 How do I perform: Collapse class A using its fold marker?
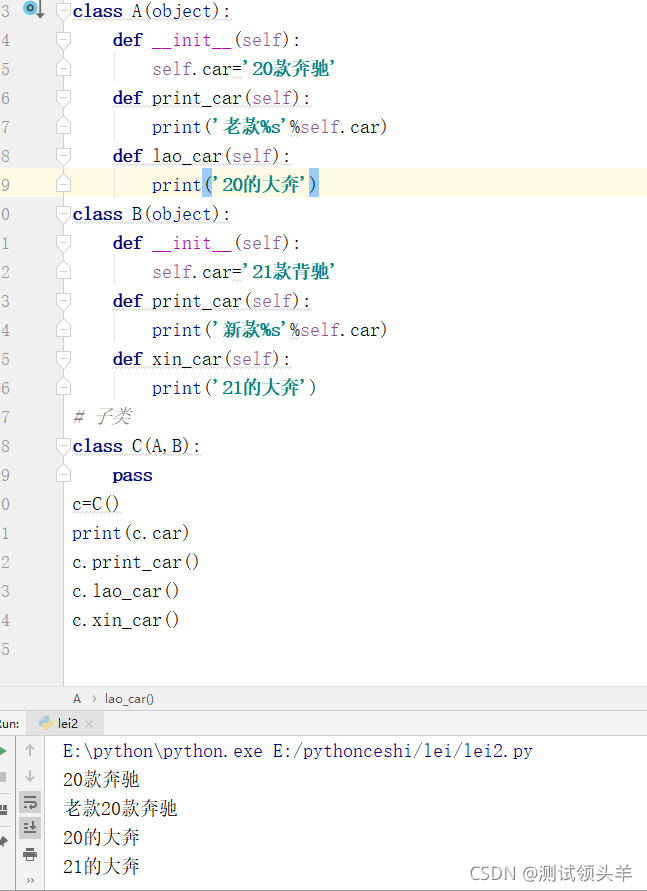pyautogui.click(x=64, y=12)
